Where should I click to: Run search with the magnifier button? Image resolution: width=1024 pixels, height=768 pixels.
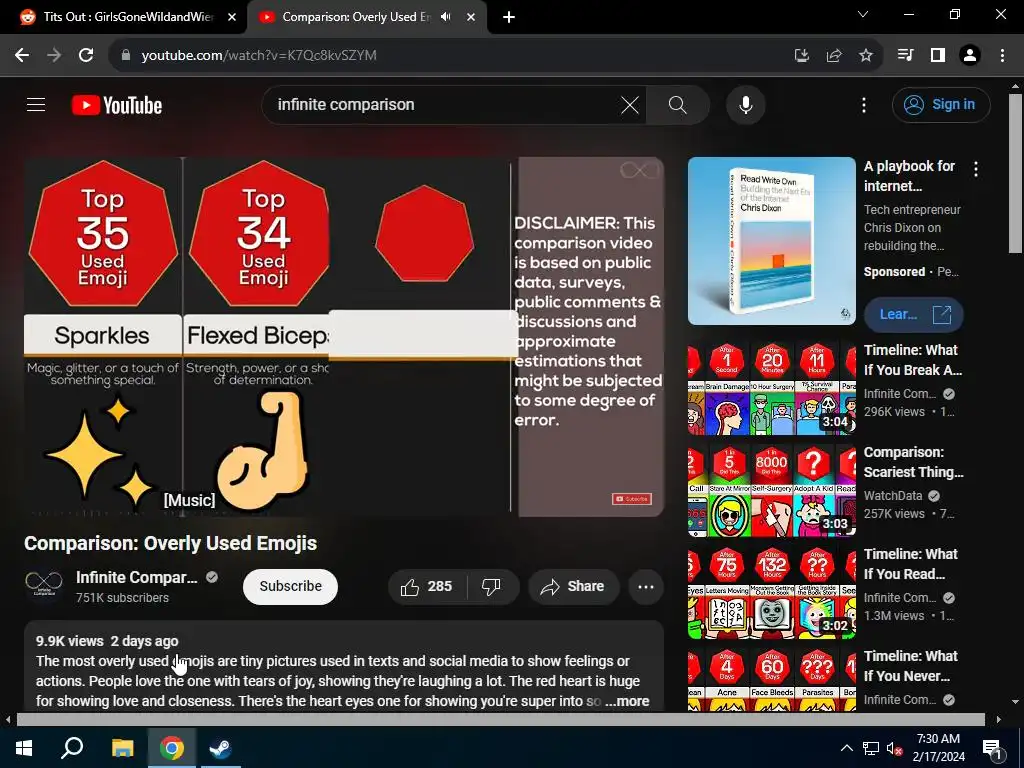point(678,104)
